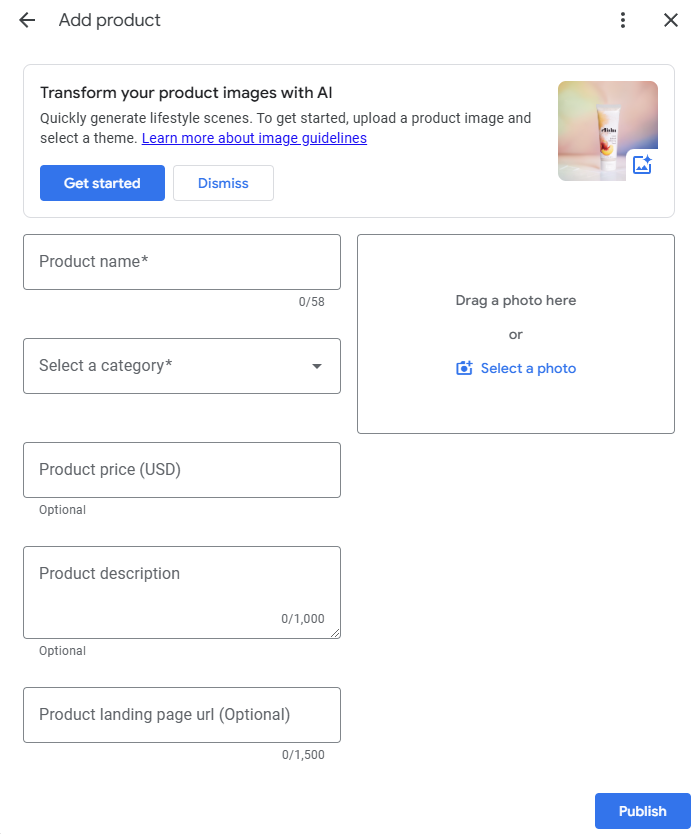Viewport: 696px width, 834px height.
Task: Click the description box resize handle
Action: 336,633
